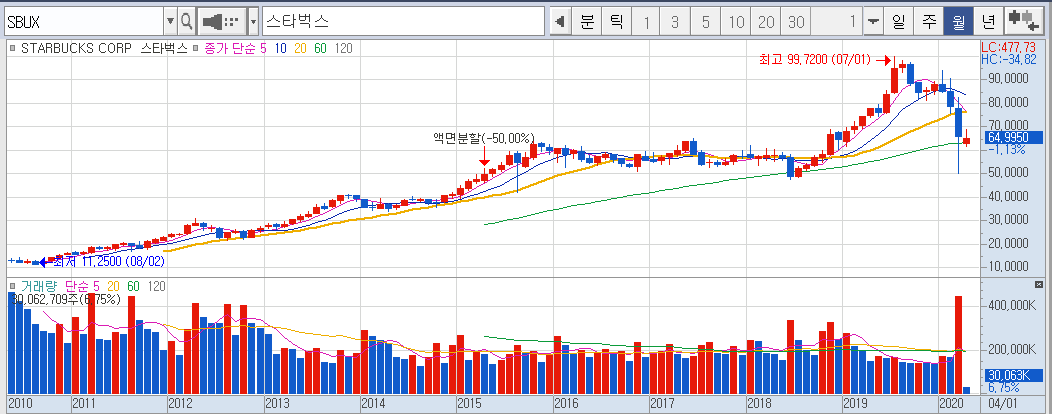Choose the 20 interval preset button
This screenshot has width=1052, height=414.
[766, 21]
